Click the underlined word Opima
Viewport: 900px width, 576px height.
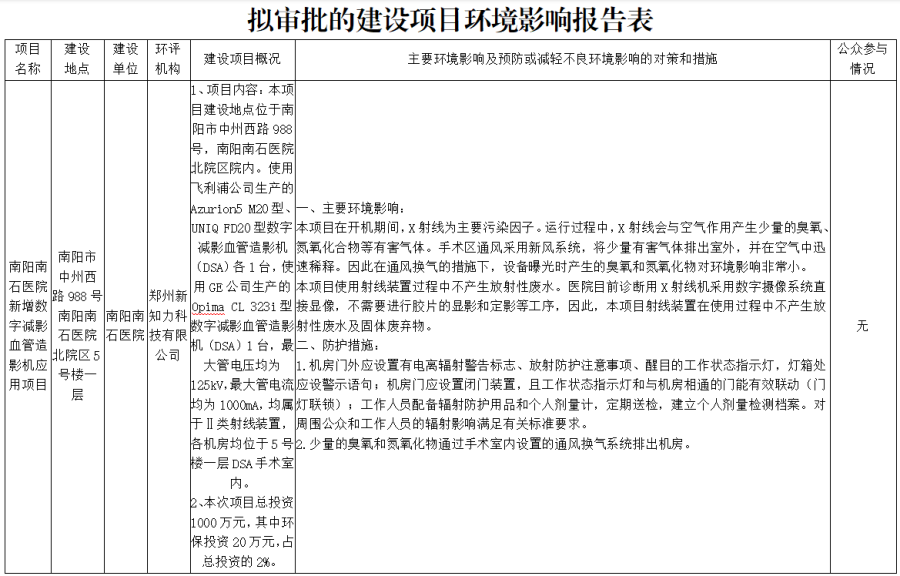208,307
